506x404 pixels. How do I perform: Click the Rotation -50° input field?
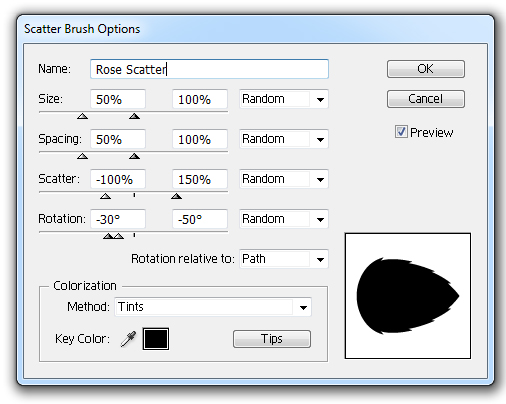[x=200, y=219]
